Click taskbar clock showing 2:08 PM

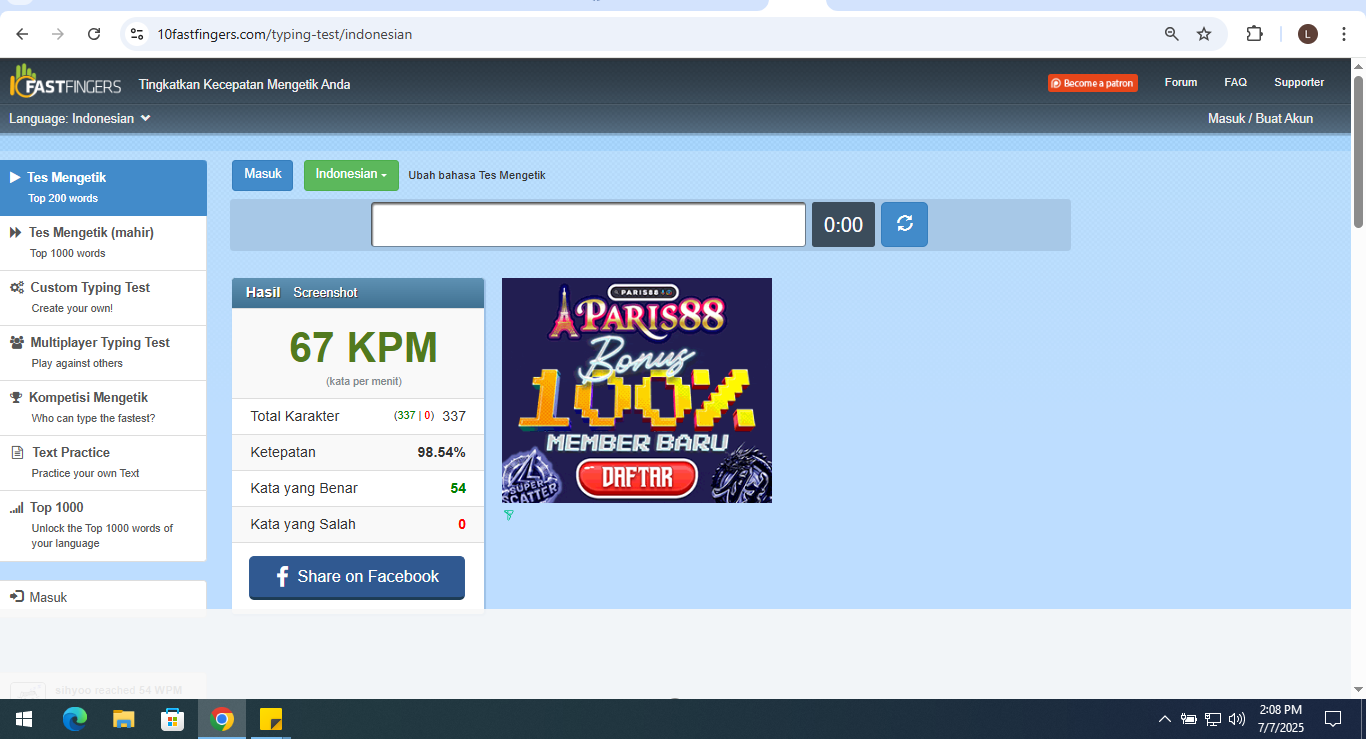[1280, 719]
